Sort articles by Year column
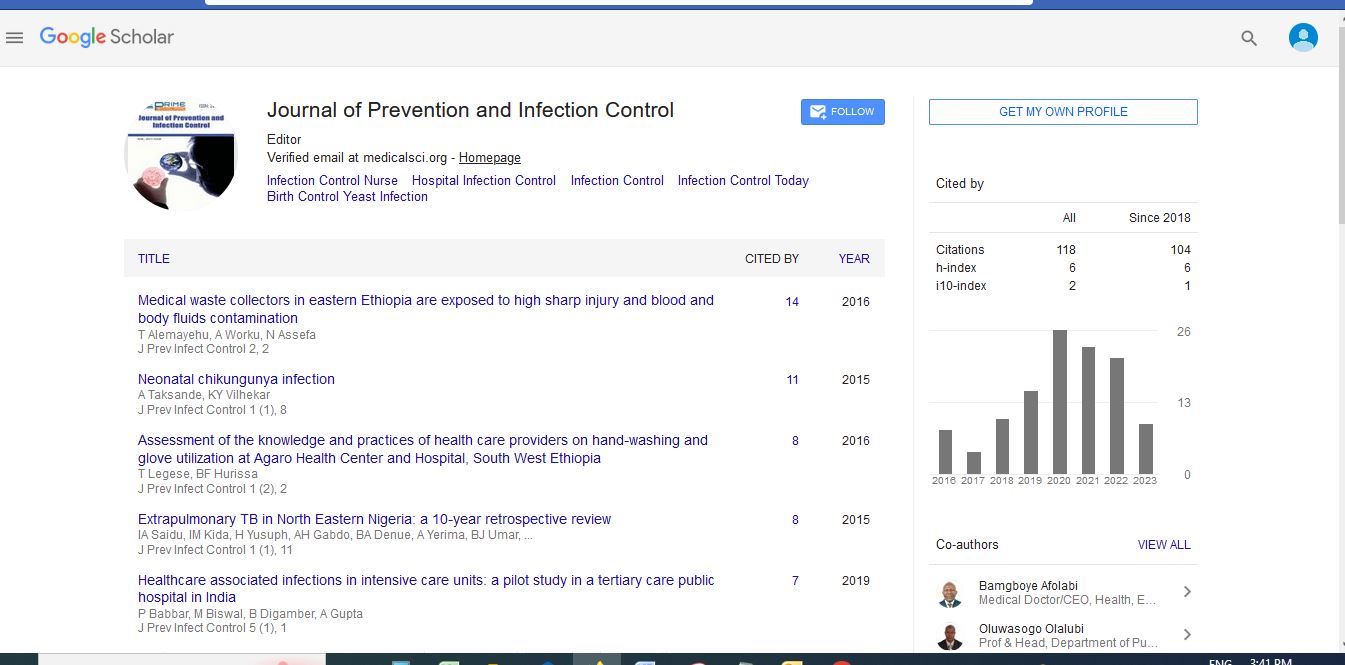This screenshot has height=665, width=1345. point(853,258)
